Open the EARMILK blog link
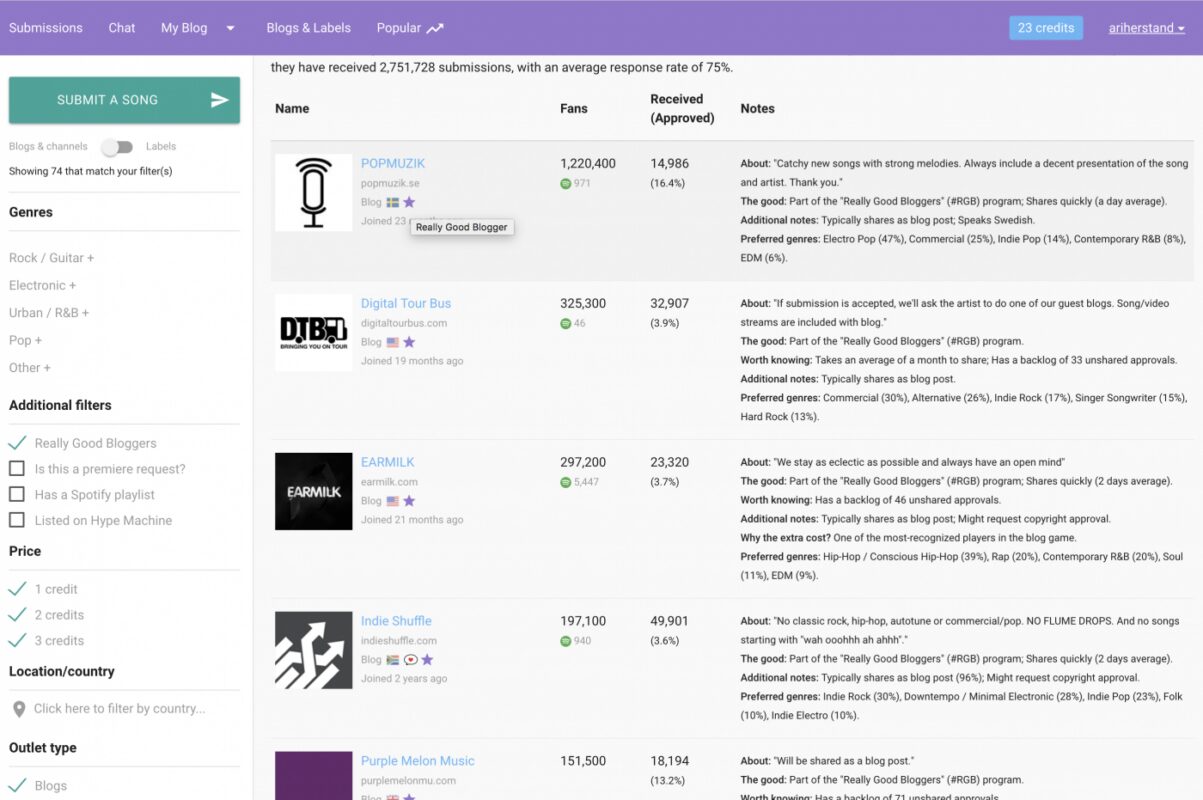Screen dimensions: 1203x800 click(x=388, y=463)
